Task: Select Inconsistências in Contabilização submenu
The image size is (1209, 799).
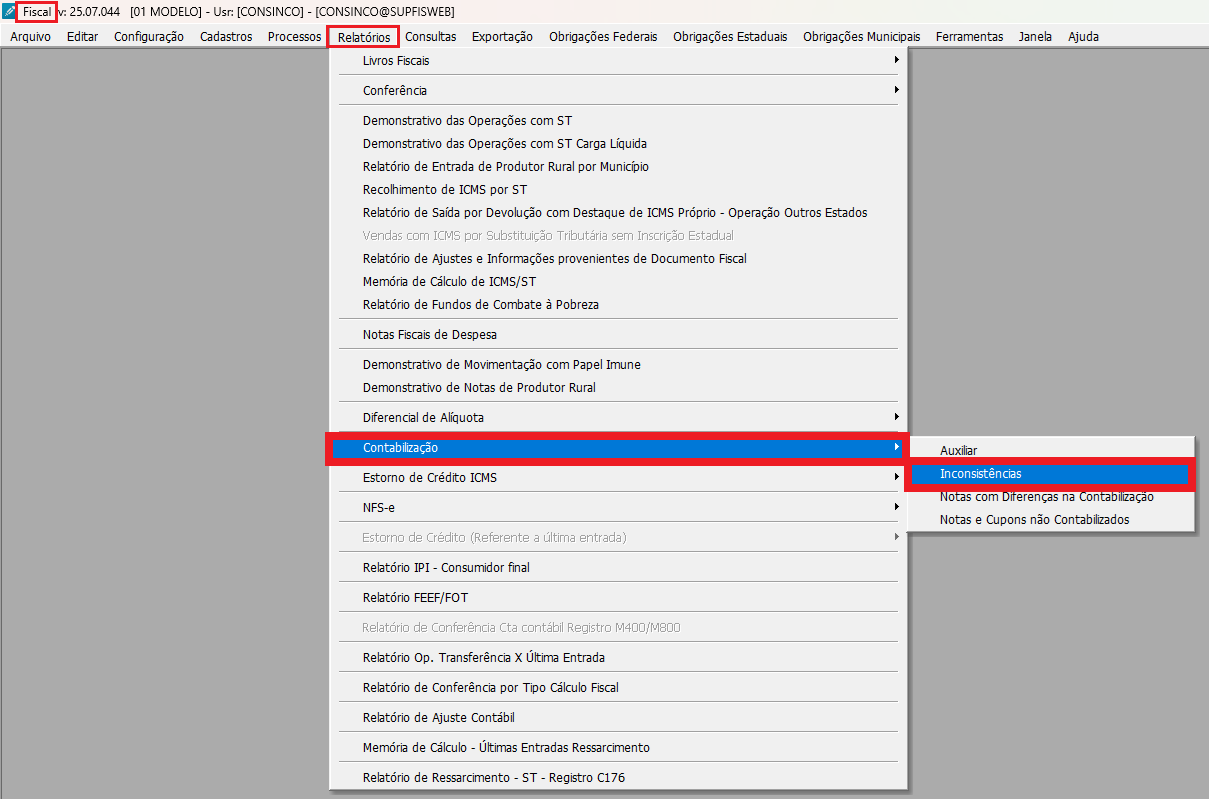Action: tap(1050, 474)
